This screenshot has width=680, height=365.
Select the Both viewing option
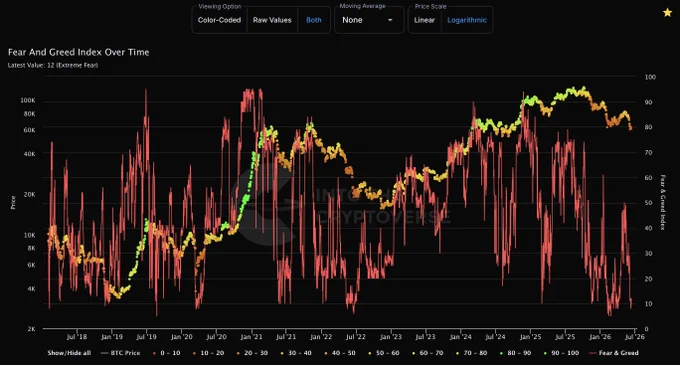(314, 20)
